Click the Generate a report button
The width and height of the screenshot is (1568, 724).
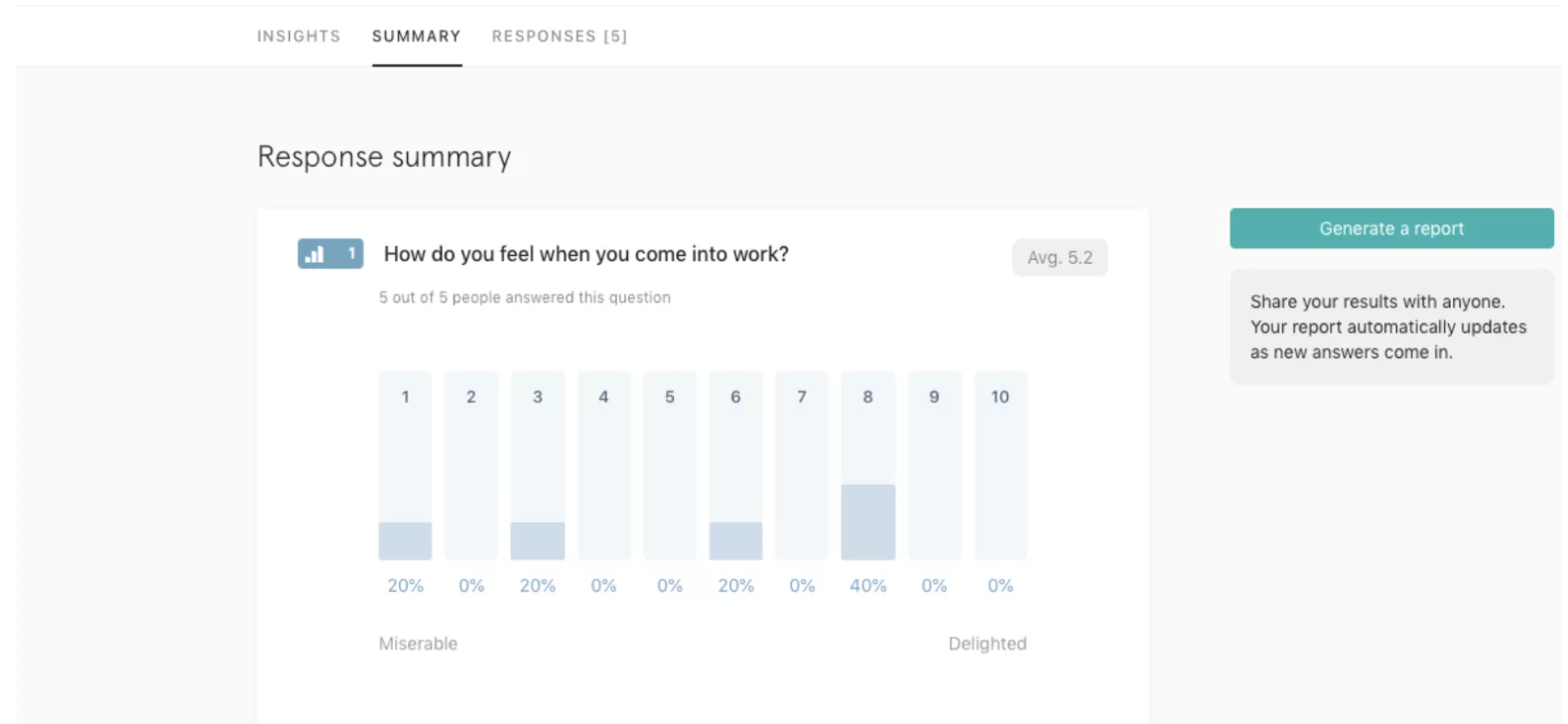click(1391, 228)
